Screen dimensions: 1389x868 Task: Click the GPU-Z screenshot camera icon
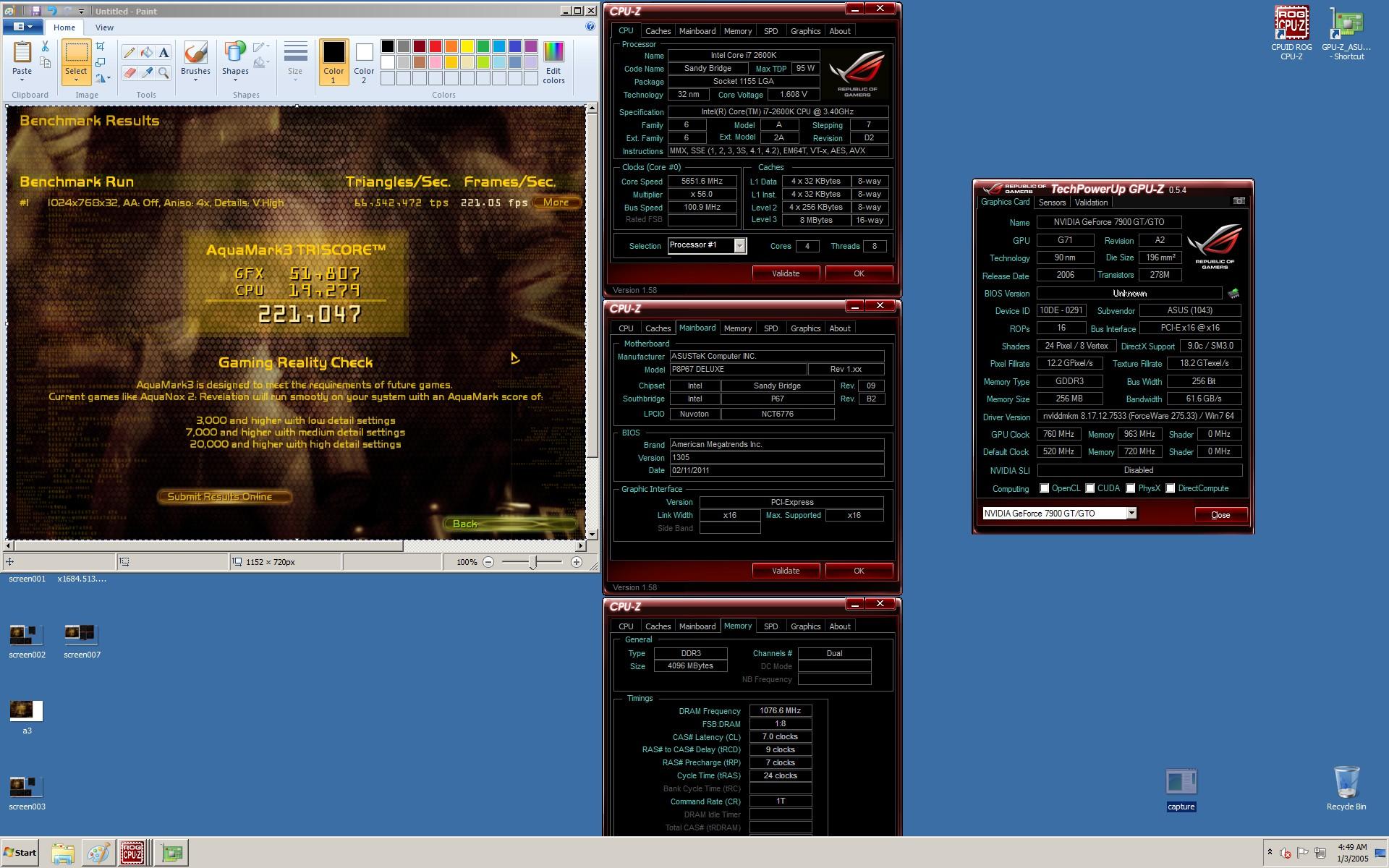tap(1239, 201)
